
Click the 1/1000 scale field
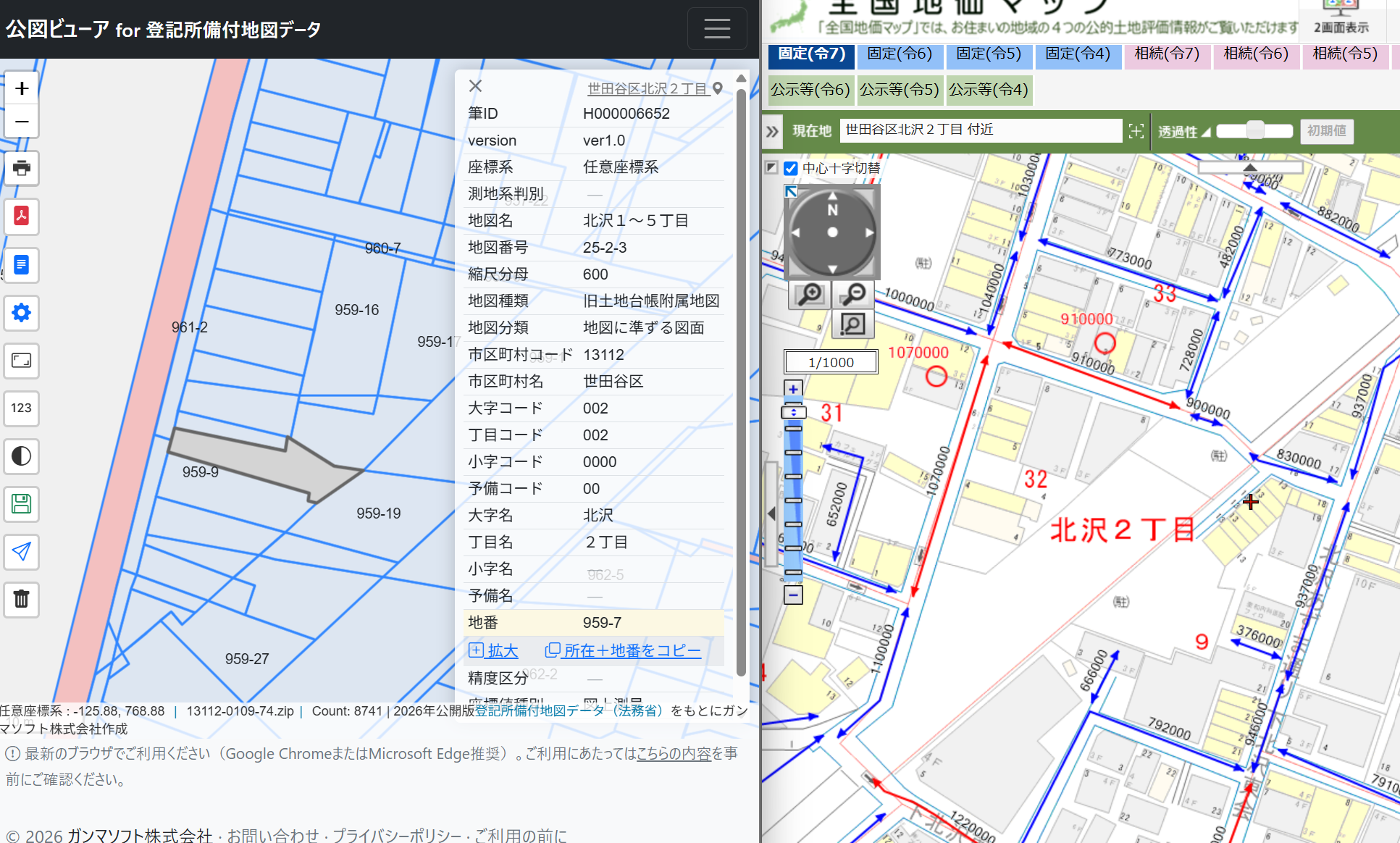click(831, 362)
